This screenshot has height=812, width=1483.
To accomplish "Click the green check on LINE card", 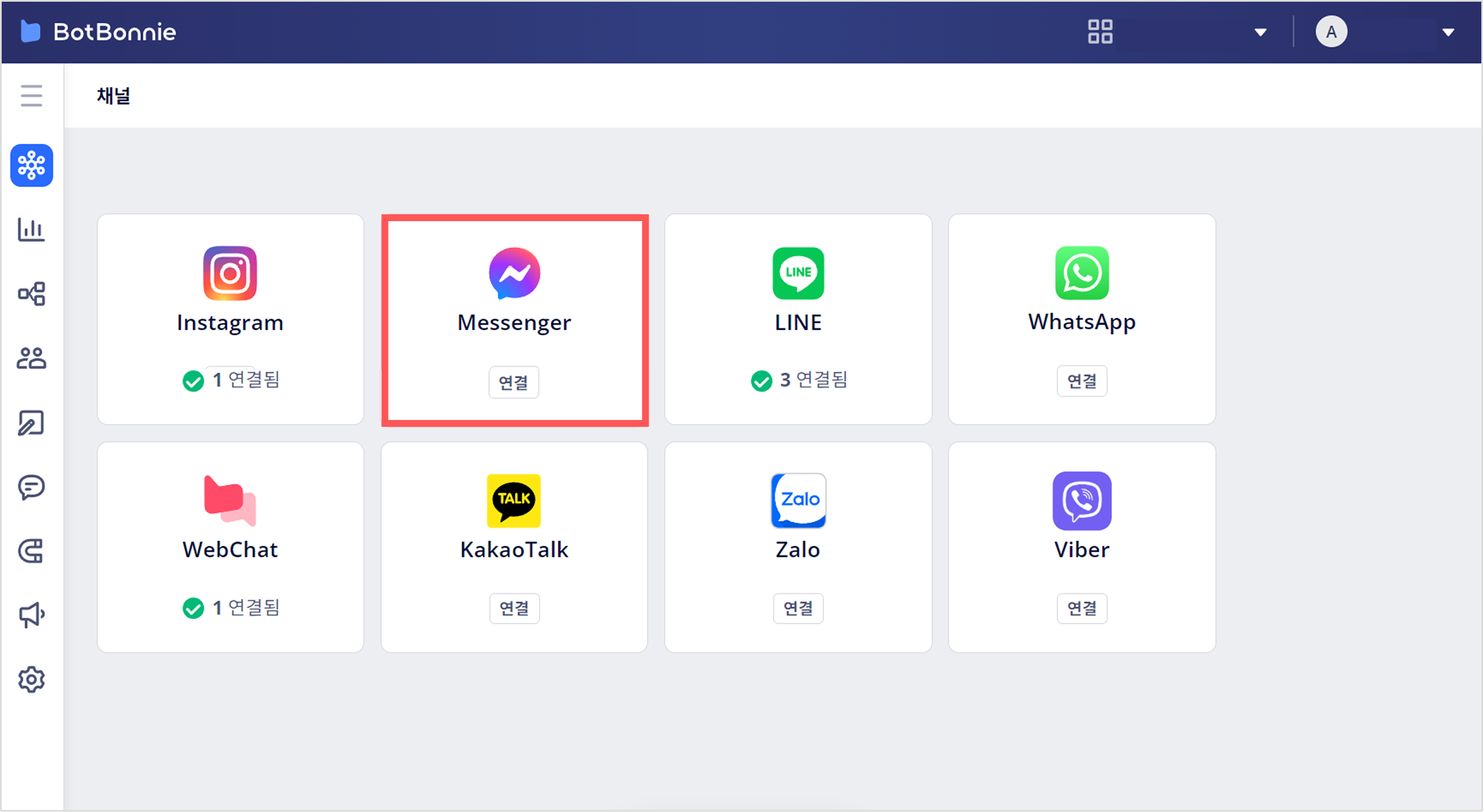I will 762,381.
